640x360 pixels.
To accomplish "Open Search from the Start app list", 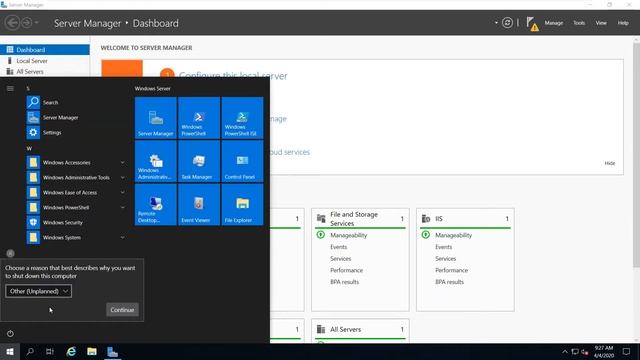I will [76, 102].
